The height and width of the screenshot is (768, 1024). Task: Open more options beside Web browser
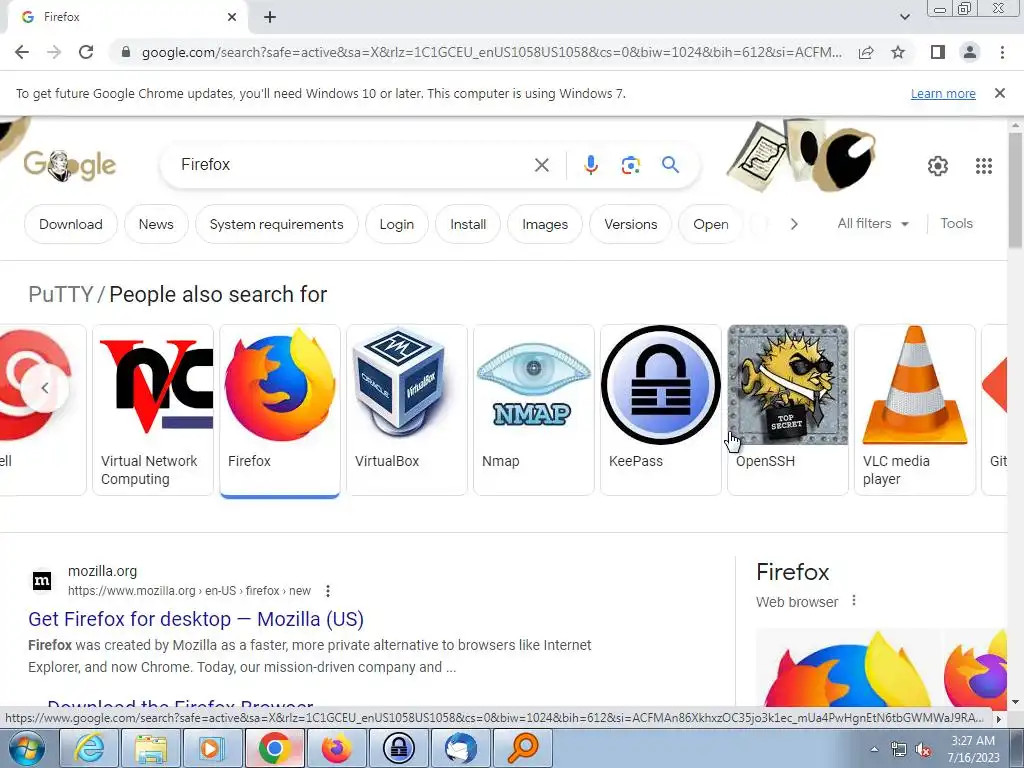854,601
